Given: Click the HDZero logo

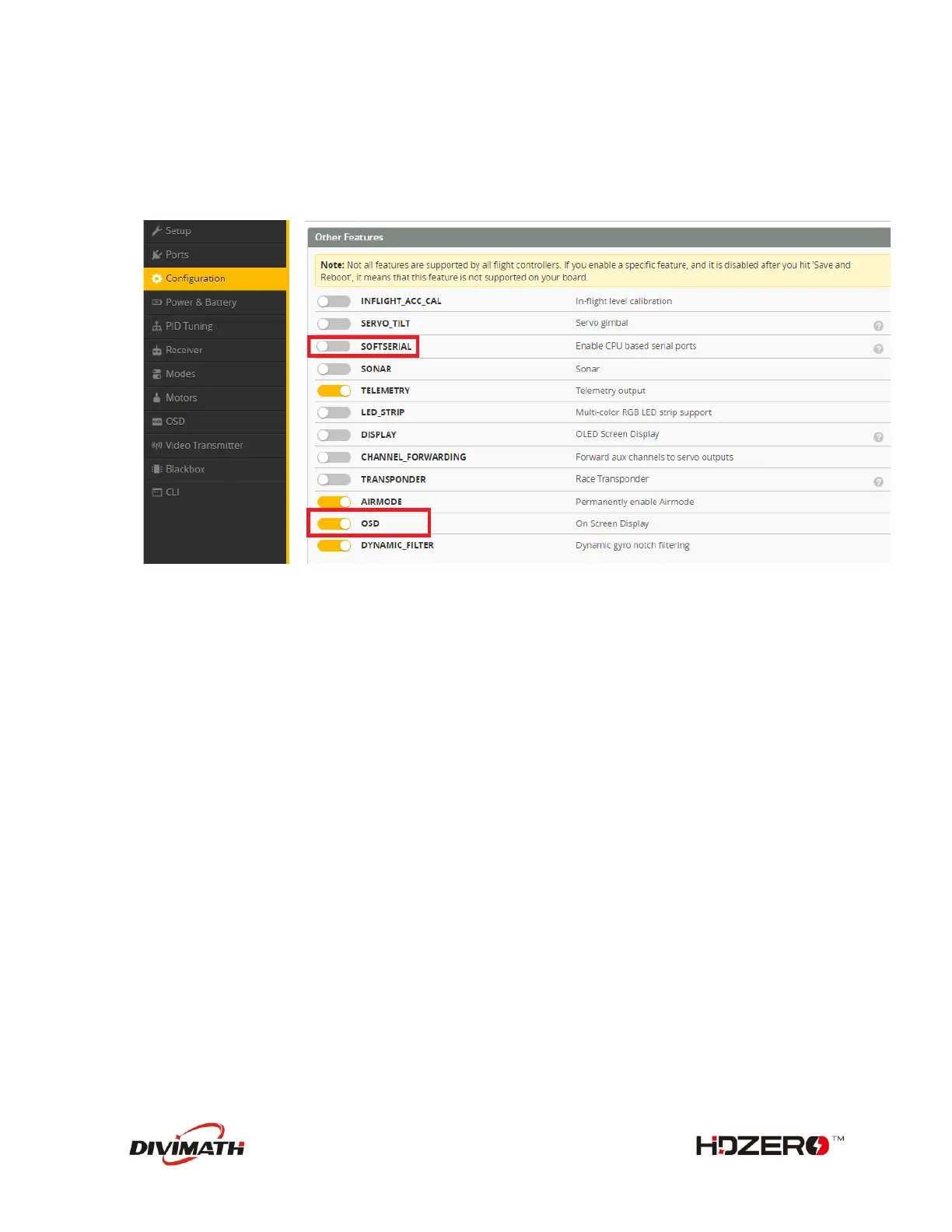Looking at the screenshot, I should point(770,1145).
